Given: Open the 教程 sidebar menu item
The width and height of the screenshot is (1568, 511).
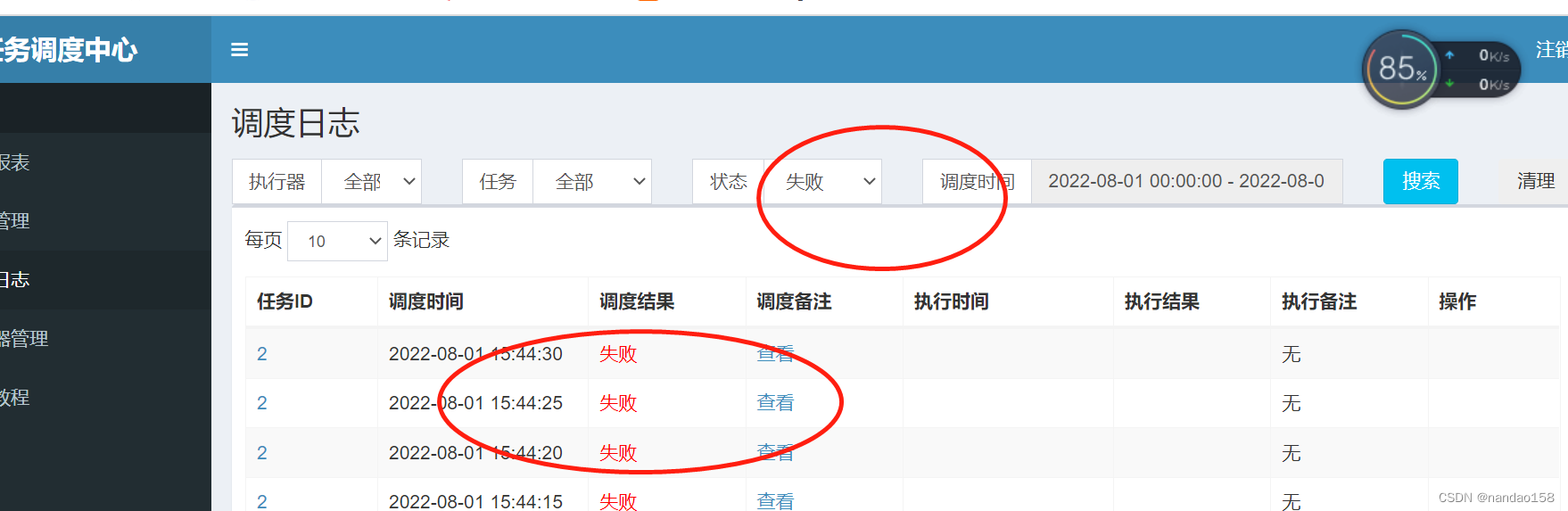Looking at the screenshot, I should [105, 398].
